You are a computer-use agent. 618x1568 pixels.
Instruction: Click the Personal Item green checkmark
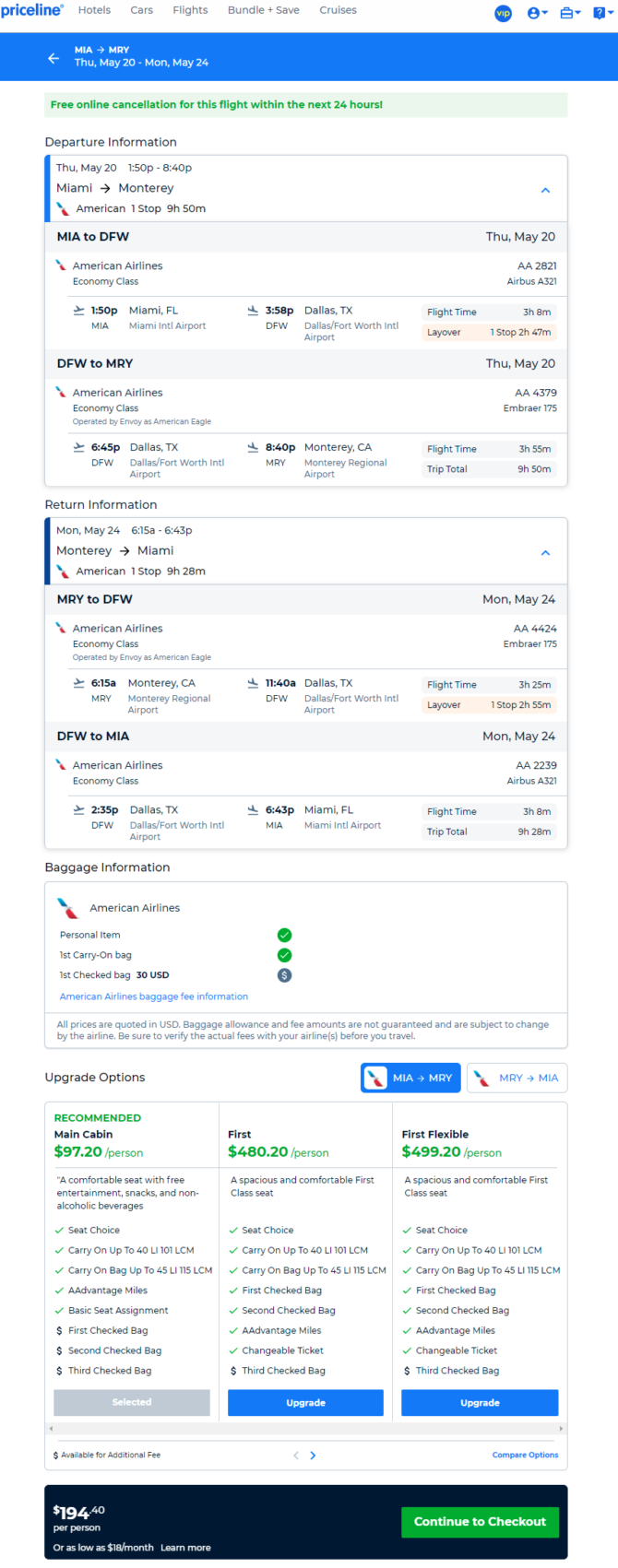tap(285, 935)
